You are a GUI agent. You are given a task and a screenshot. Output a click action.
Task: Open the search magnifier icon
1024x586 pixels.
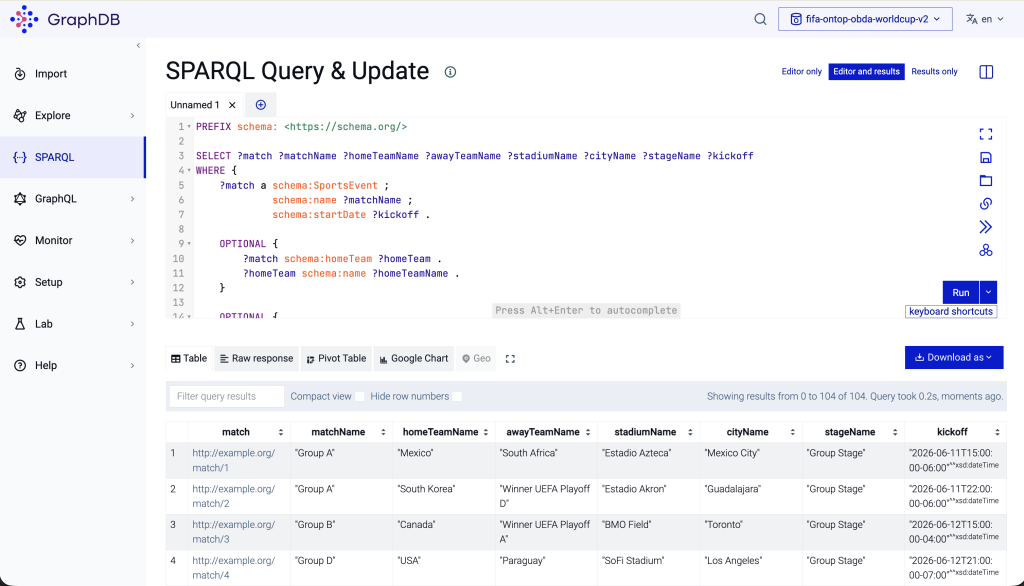pos(760,19)
